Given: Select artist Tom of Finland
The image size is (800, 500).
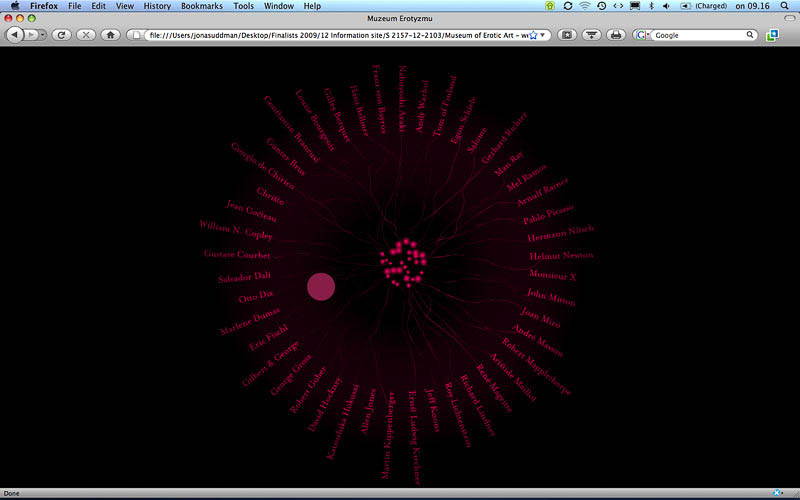Looking at the screenshot, I should (444, 107).
